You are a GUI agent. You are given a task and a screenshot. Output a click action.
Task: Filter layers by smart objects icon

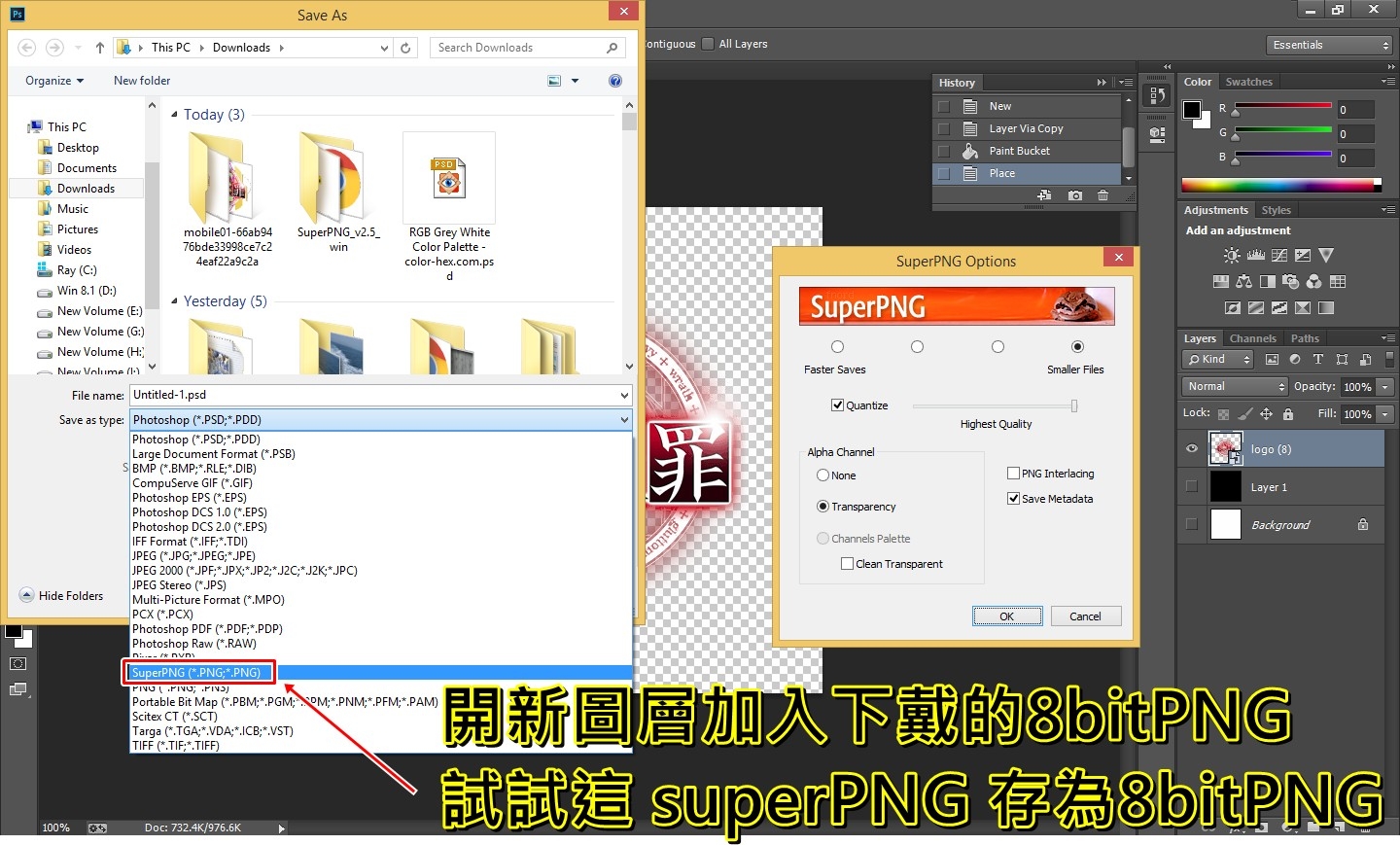[x=1365, y=360]
